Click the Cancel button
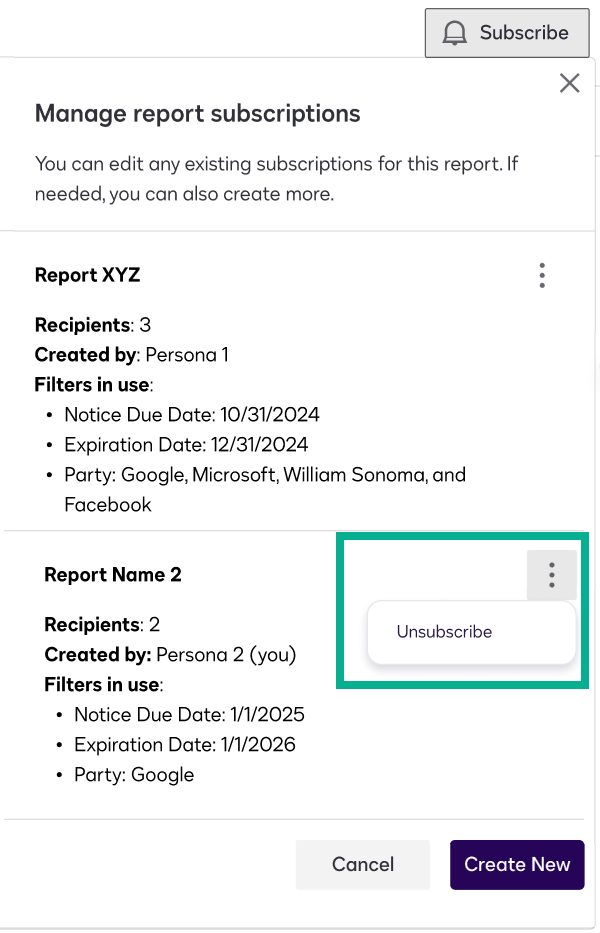600x933 pixels. point(362,864)
